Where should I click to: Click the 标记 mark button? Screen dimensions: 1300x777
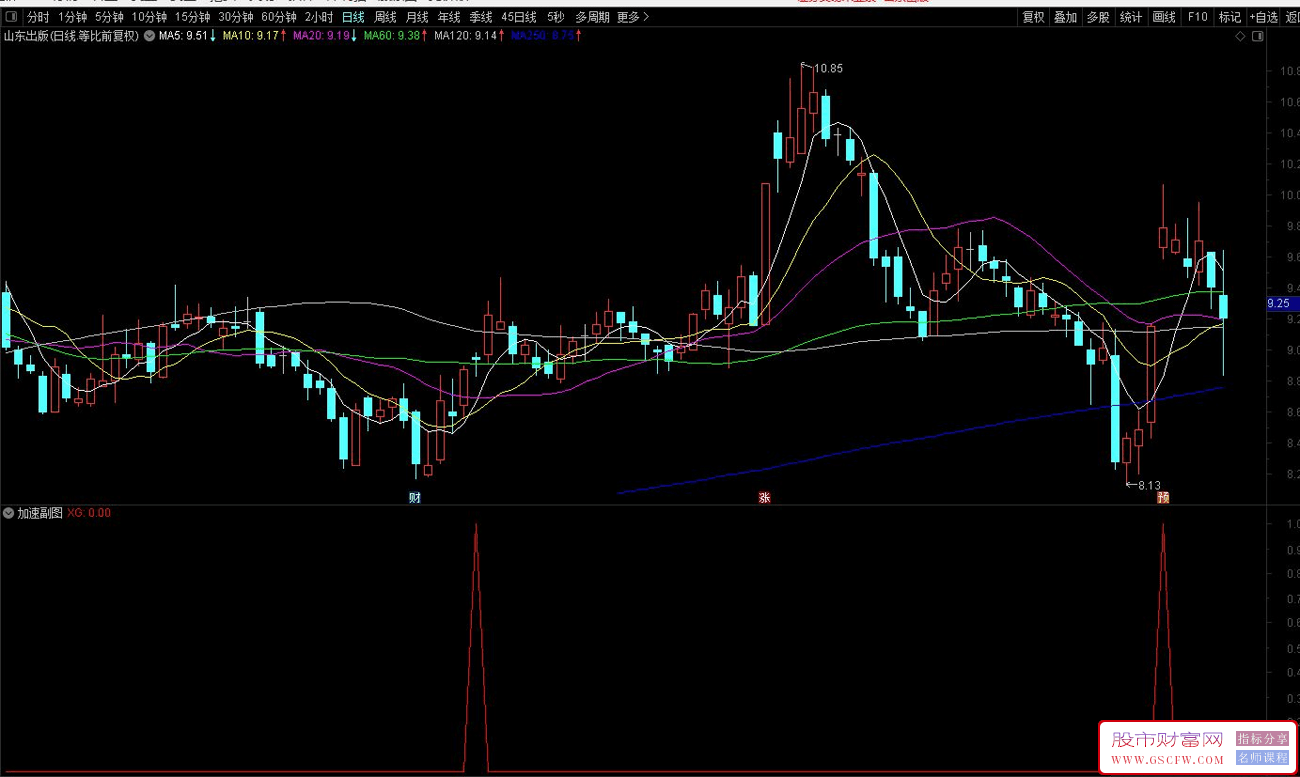tap(1229, 17)
